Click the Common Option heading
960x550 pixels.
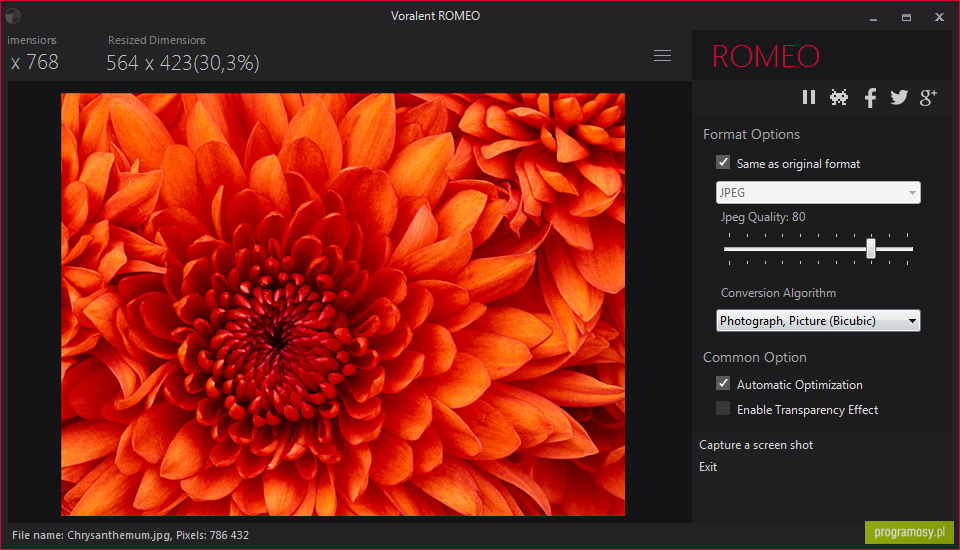click(x=754, y=357)
